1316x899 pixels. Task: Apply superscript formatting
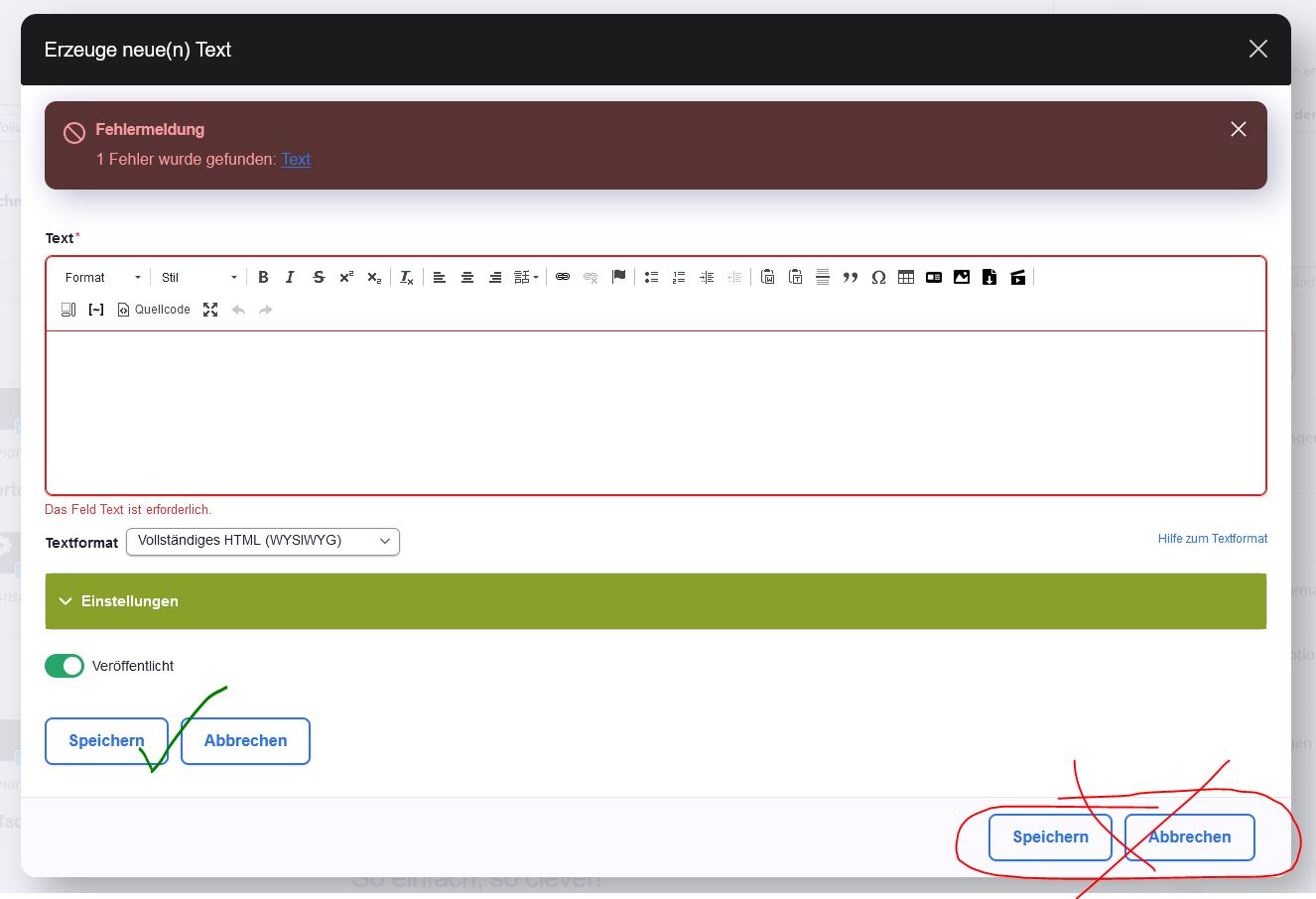(345, 277)
